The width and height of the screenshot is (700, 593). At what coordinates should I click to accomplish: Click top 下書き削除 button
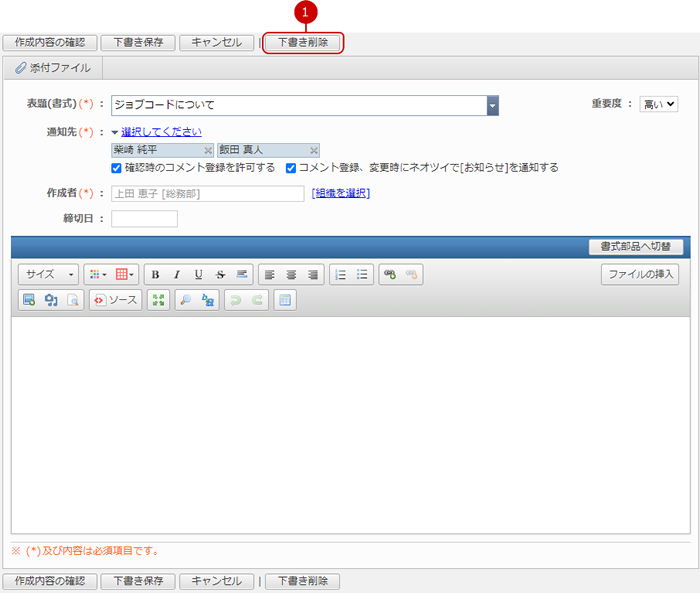pos(303,43)
